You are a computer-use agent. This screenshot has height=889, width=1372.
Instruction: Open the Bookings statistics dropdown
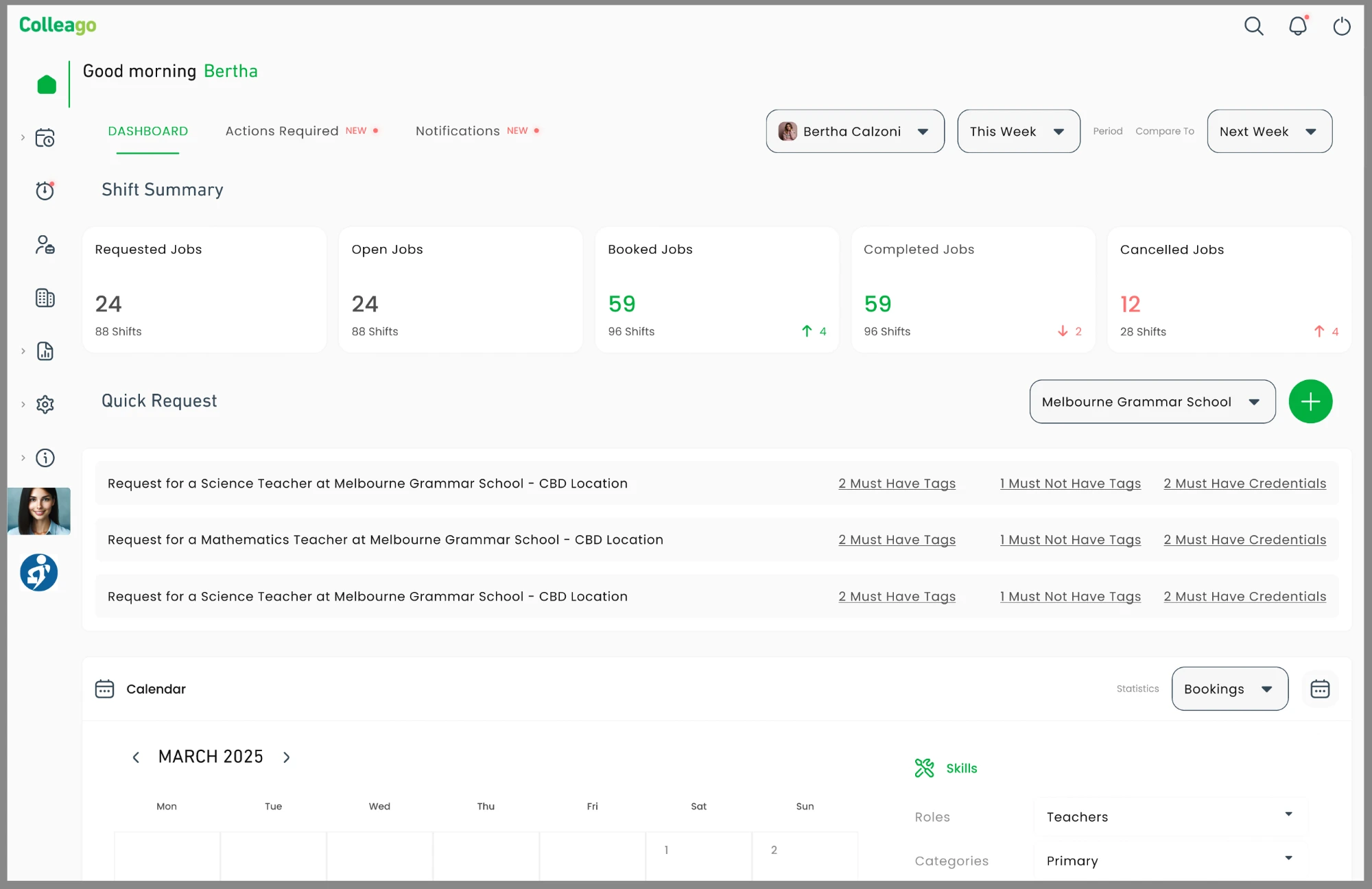pyautogui.click(x=1230, y=689)
